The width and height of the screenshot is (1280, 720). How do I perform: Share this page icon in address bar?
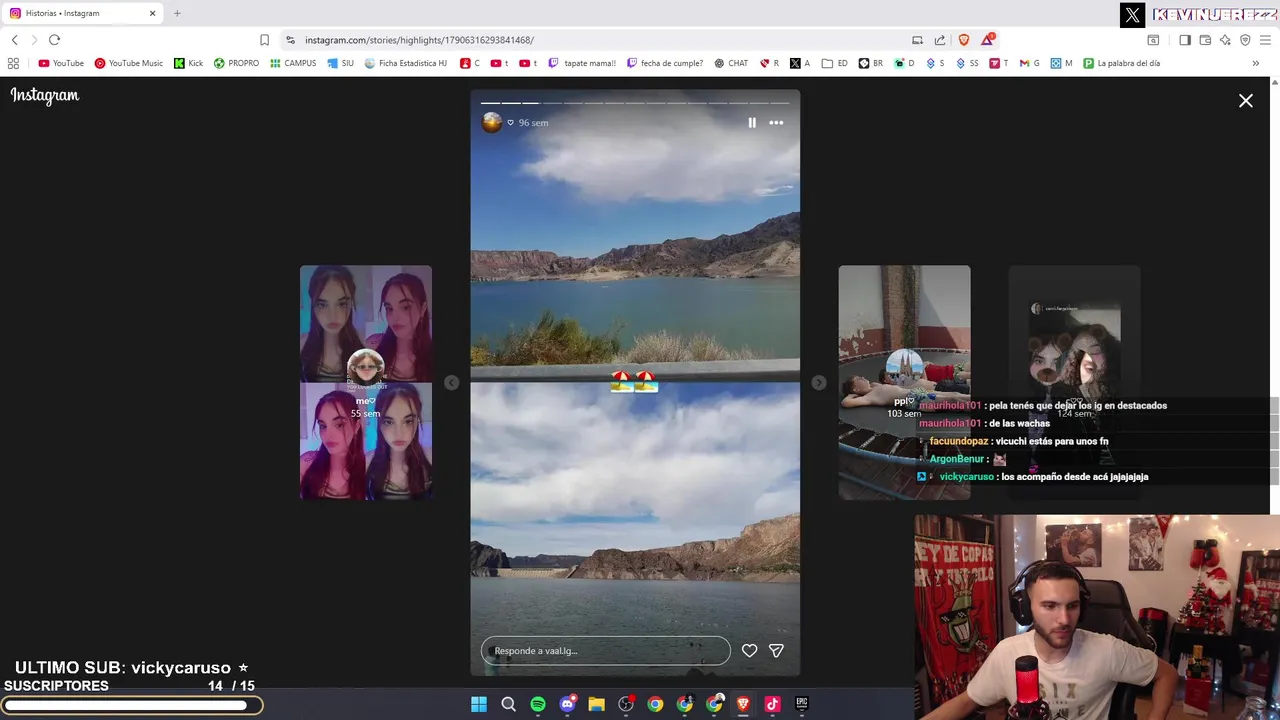coord(940,40)
